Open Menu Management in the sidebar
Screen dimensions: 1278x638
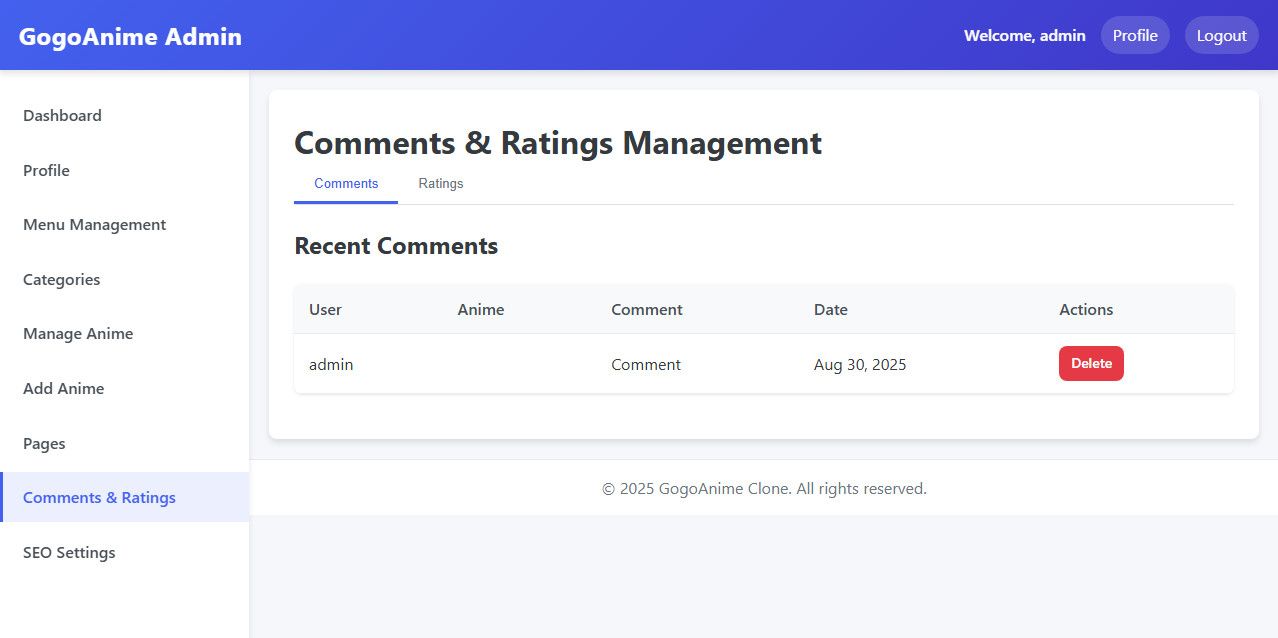click(94, 225)
